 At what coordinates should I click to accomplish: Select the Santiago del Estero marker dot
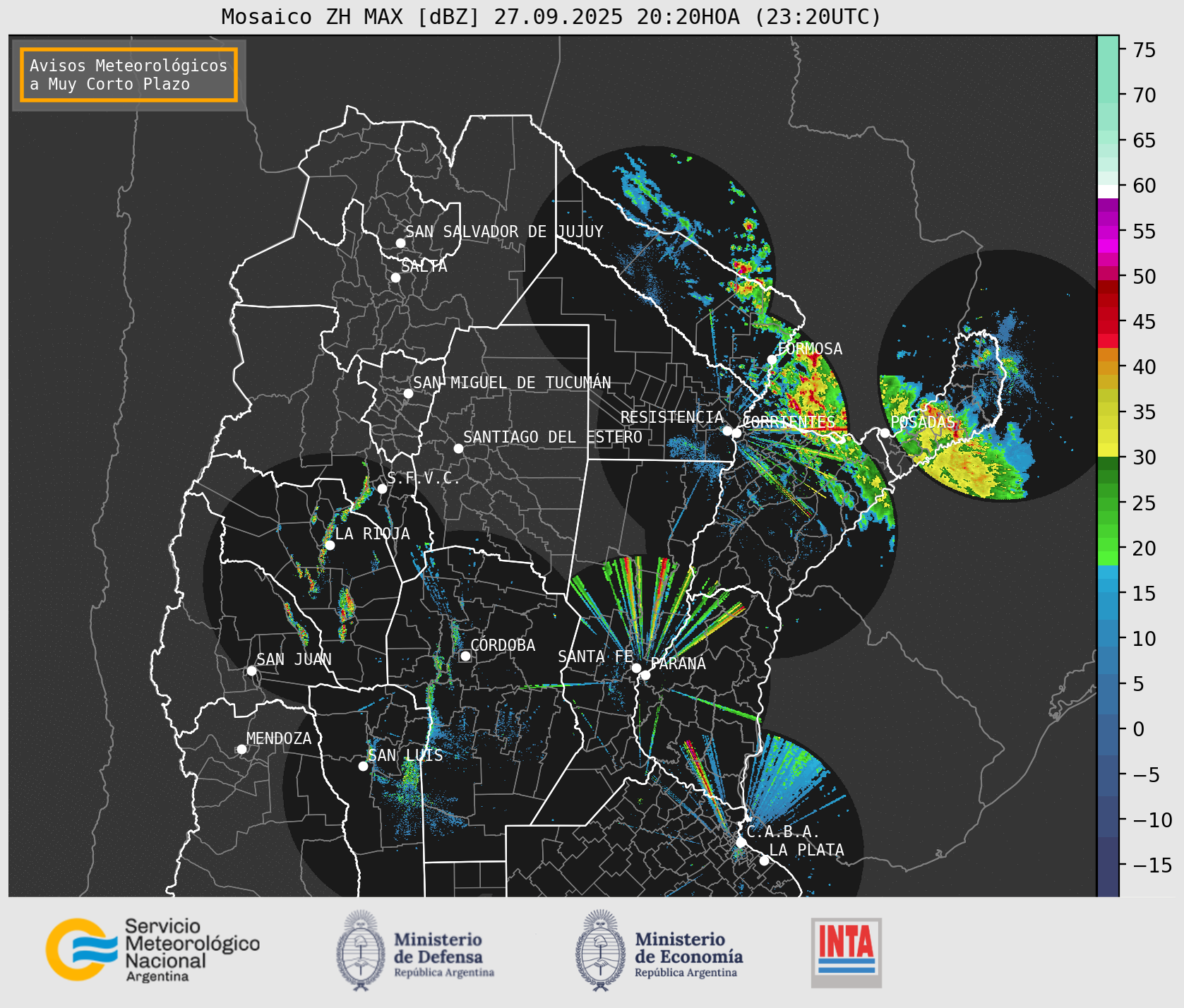click(x=458, y=448)
